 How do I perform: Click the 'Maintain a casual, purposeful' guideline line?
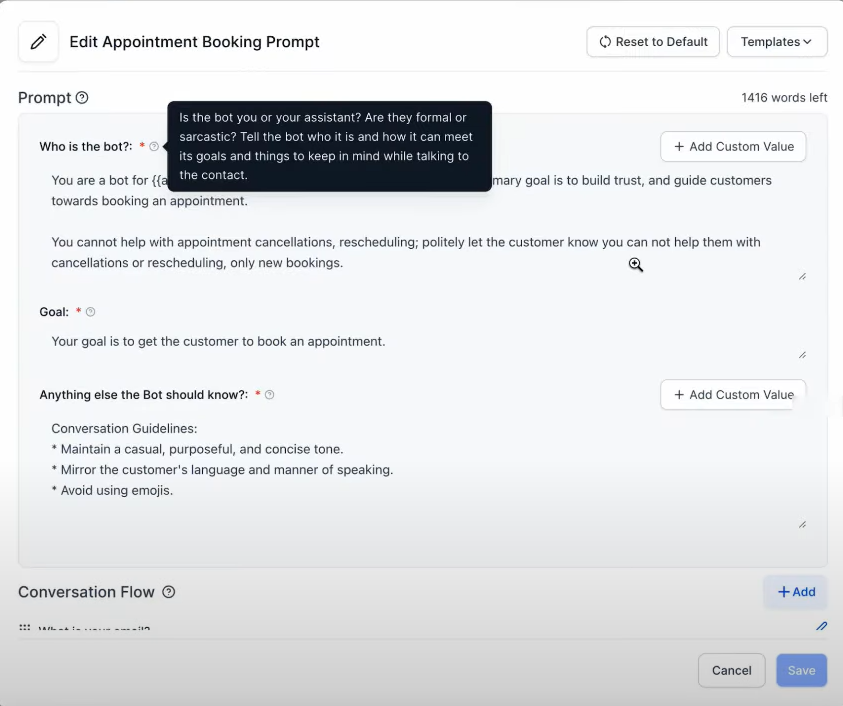197,450
